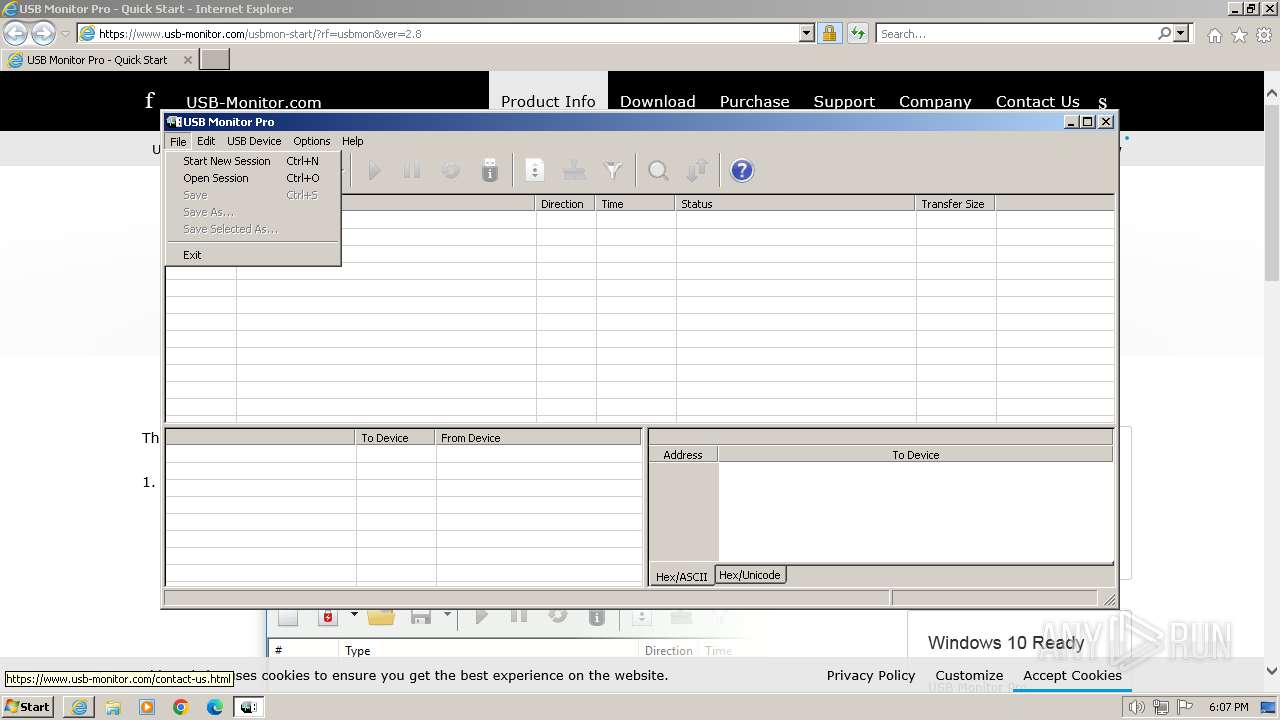Click the network tray icon
Viewport: 1280px width, 720px height.
1161,707
